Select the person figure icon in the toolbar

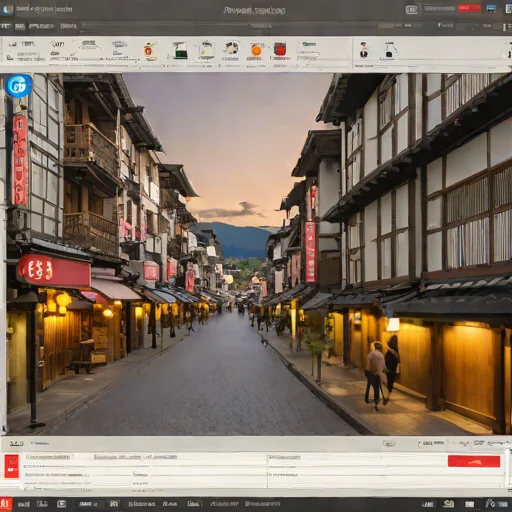[364, 50]
